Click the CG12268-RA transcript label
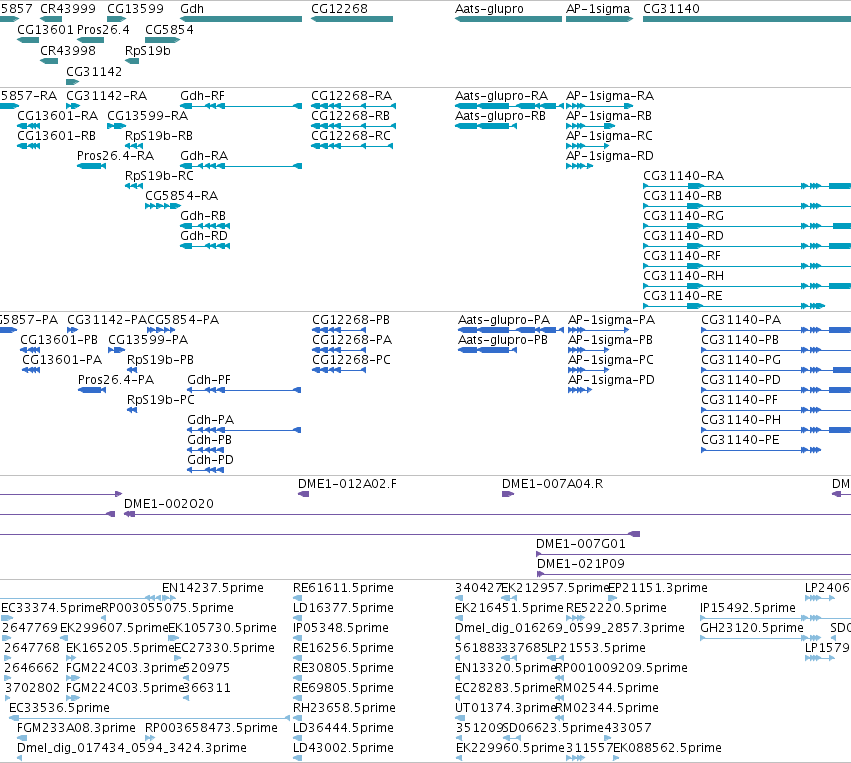Image resolution: width=851 pixels, height=763 pixels. pos(351,96)
